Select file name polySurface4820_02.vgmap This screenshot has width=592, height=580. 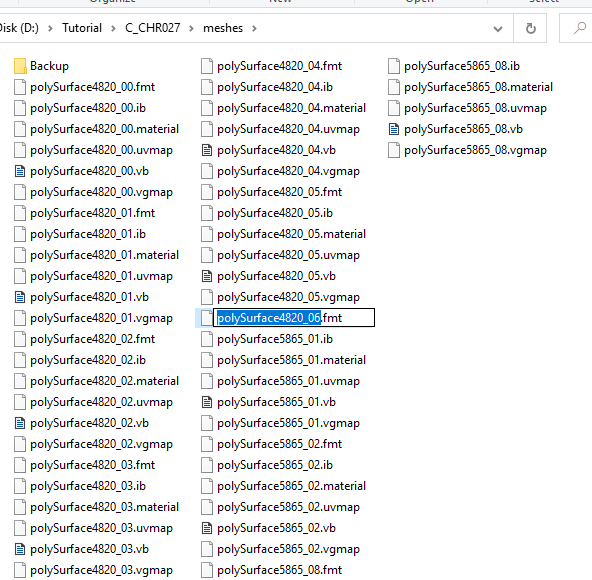click(102, 444)
